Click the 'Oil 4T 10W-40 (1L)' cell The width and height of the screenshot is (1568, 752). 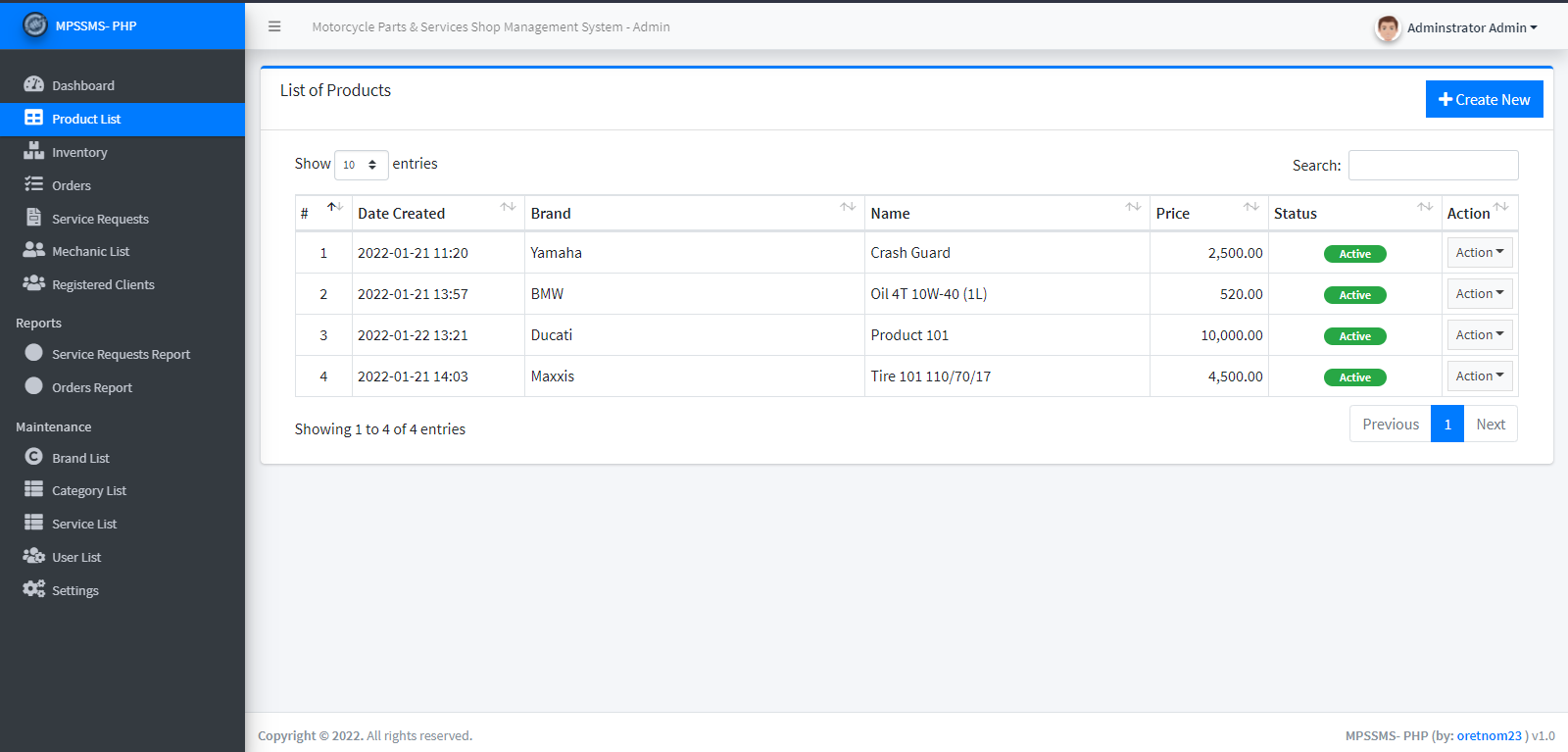click(1007, 294)
